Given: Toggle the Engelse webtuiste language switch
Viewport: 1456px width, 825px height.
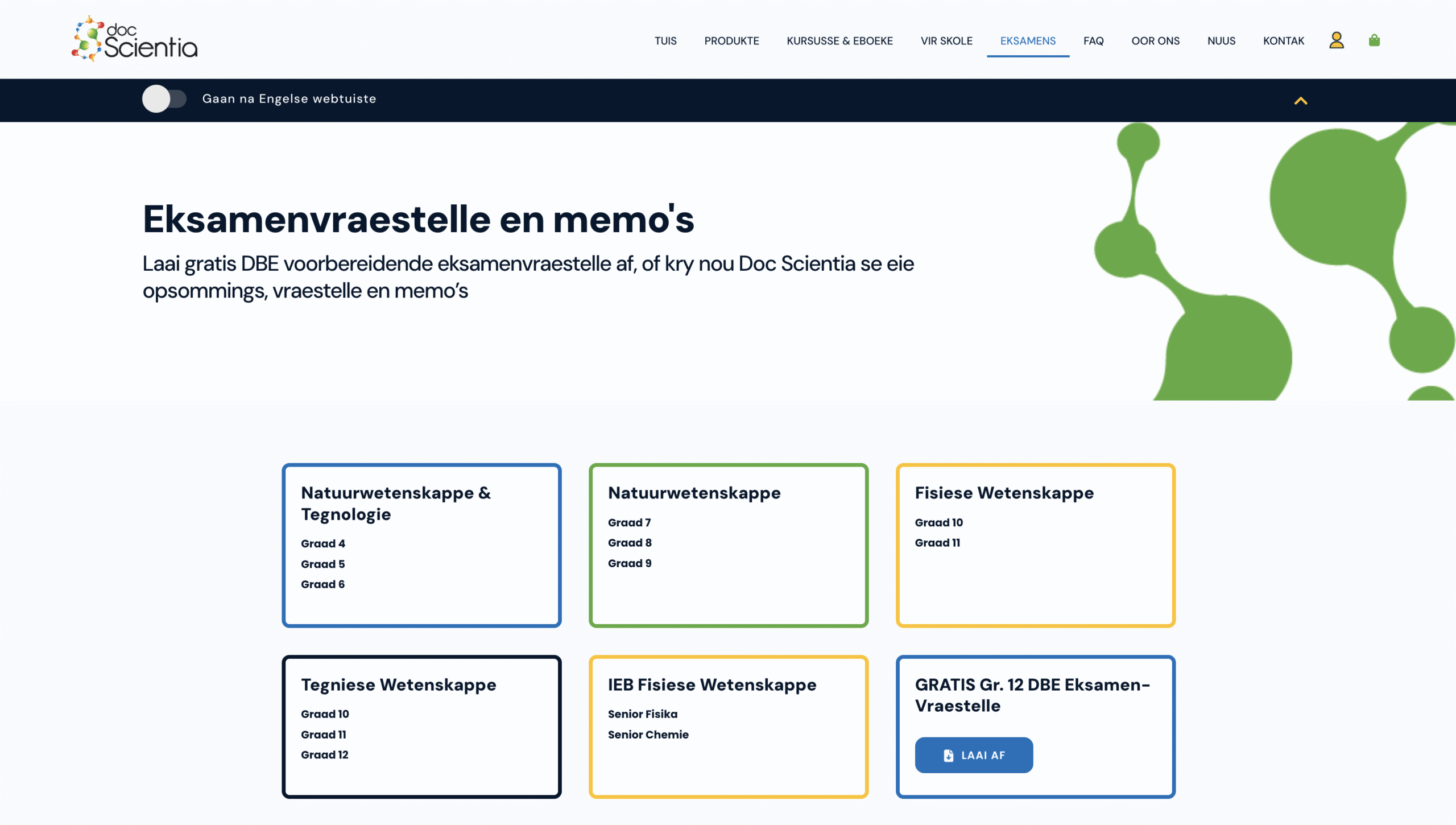Looking at the screenshot, I should click(x=164, y=99).
